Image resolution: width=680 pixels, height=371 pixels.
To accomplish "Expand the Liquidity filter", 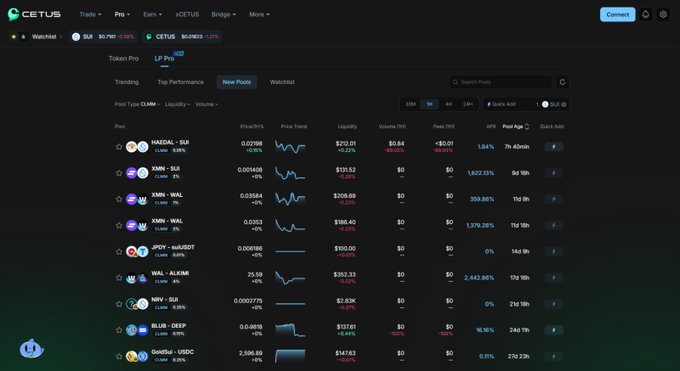I will 177,104.
